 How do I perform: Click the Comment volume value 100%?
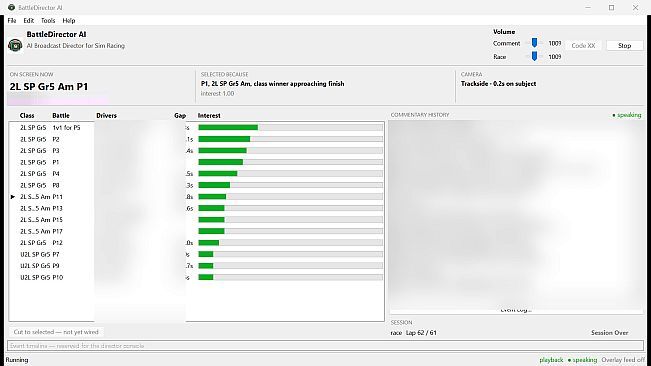[555, 43]
